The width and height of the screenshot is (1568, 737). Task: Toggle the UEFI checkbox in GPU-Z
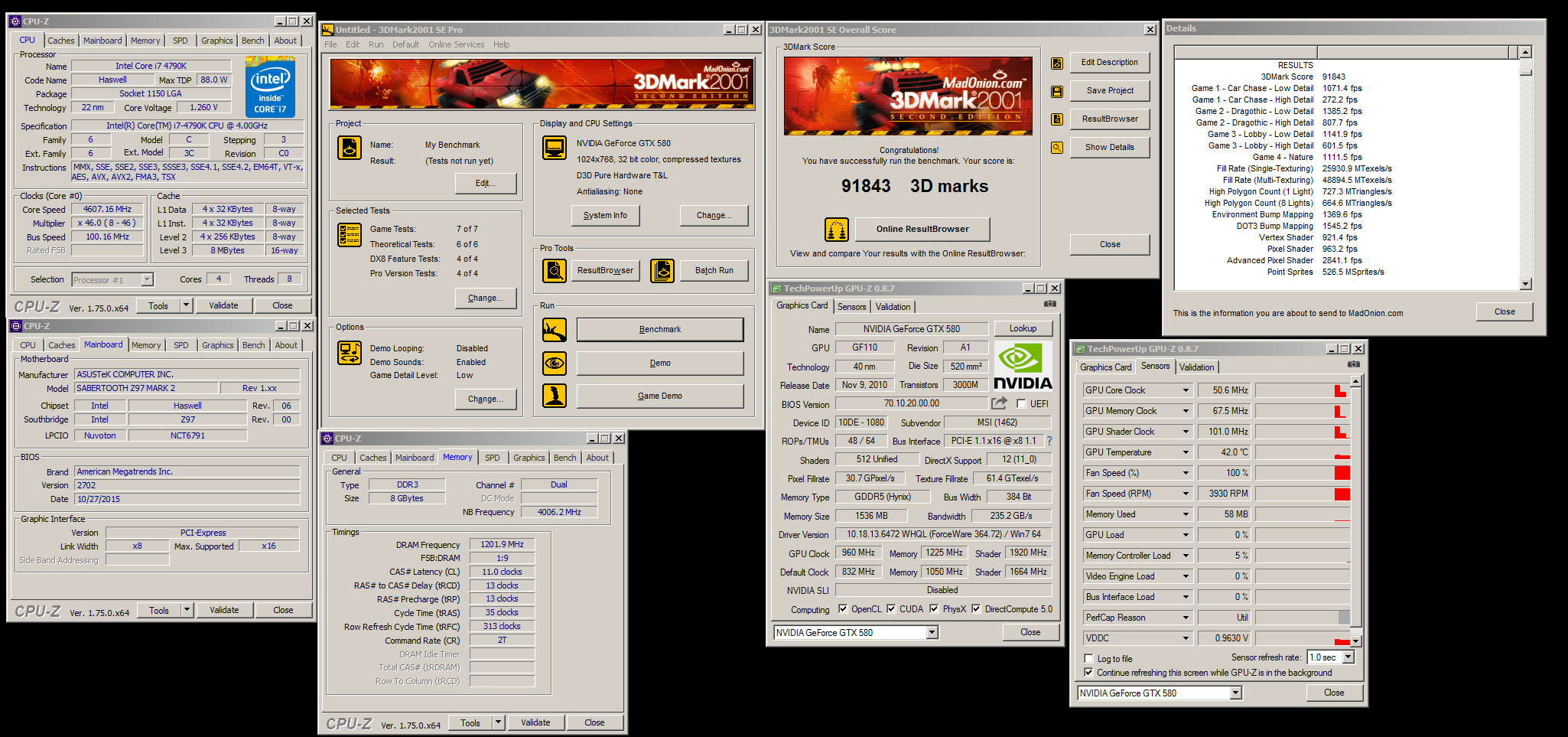(x=1021, y=404)
